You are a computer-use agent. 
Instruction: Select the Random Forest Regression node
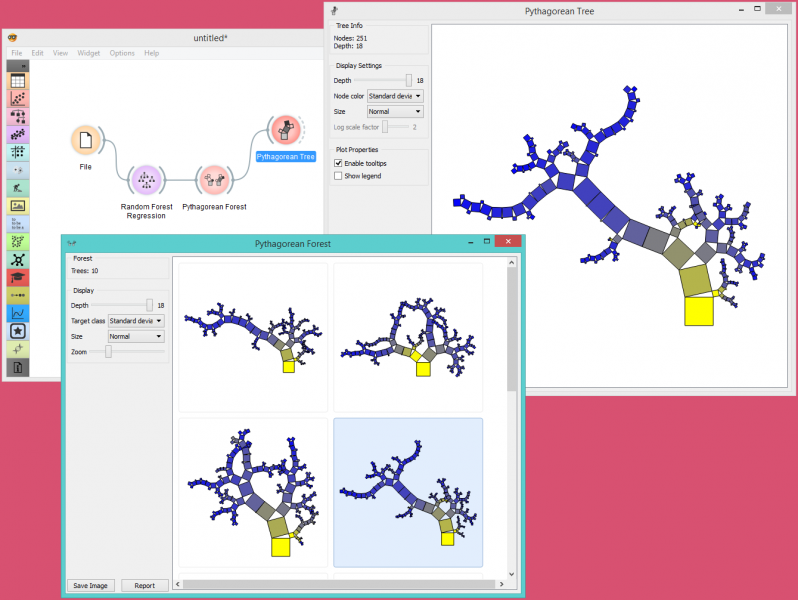pos(146,180)
